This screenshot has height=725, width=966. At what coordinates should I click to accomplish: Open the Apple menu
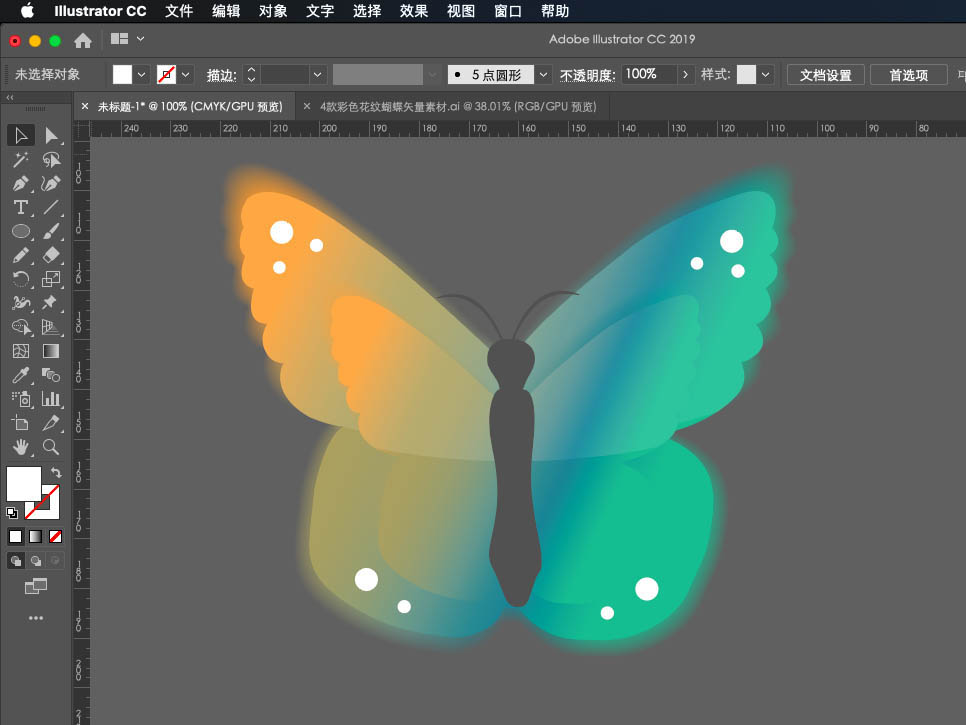27,10
